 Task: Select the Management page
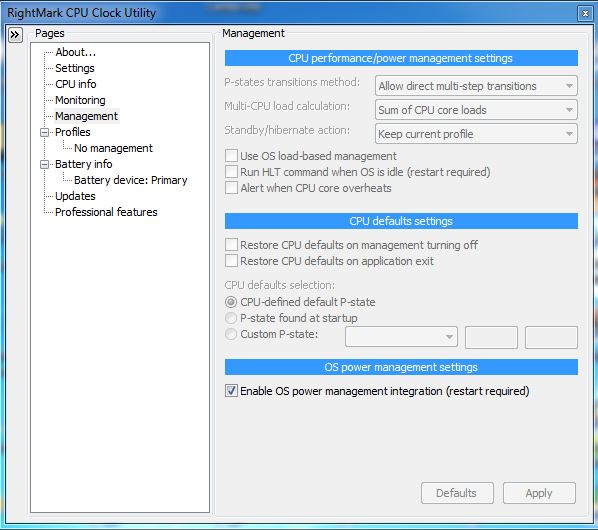(x=87, y=116)
